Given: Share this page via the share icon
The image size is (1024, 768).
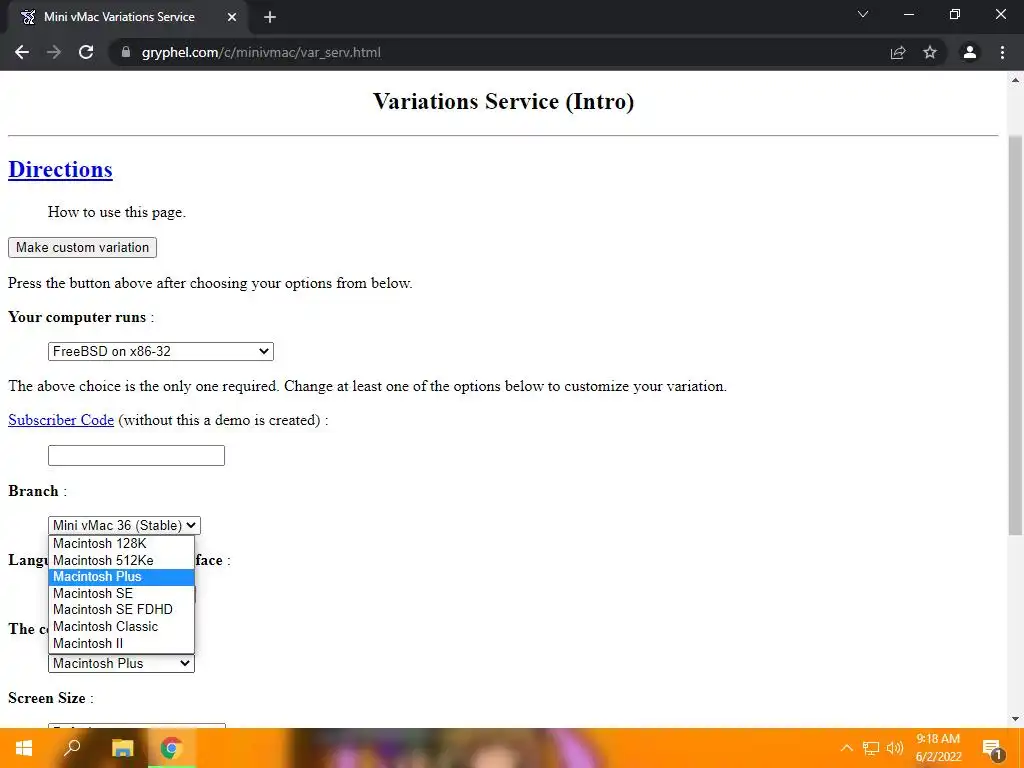Looking at the screenshot, I should coord(898,52).
